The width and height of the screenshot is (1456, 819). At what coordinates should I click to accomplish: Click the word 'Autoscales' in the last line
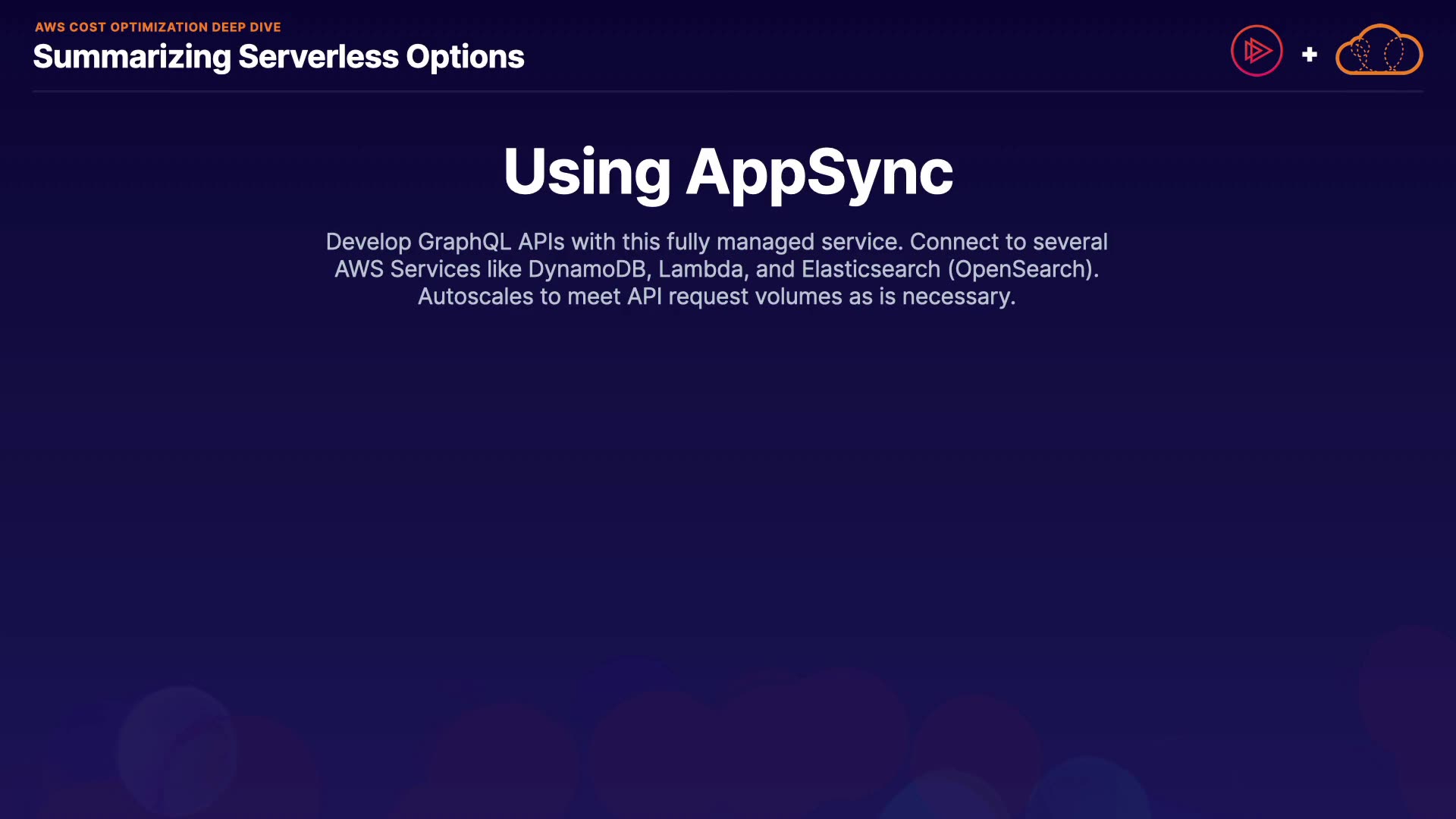tap(475, 297)
